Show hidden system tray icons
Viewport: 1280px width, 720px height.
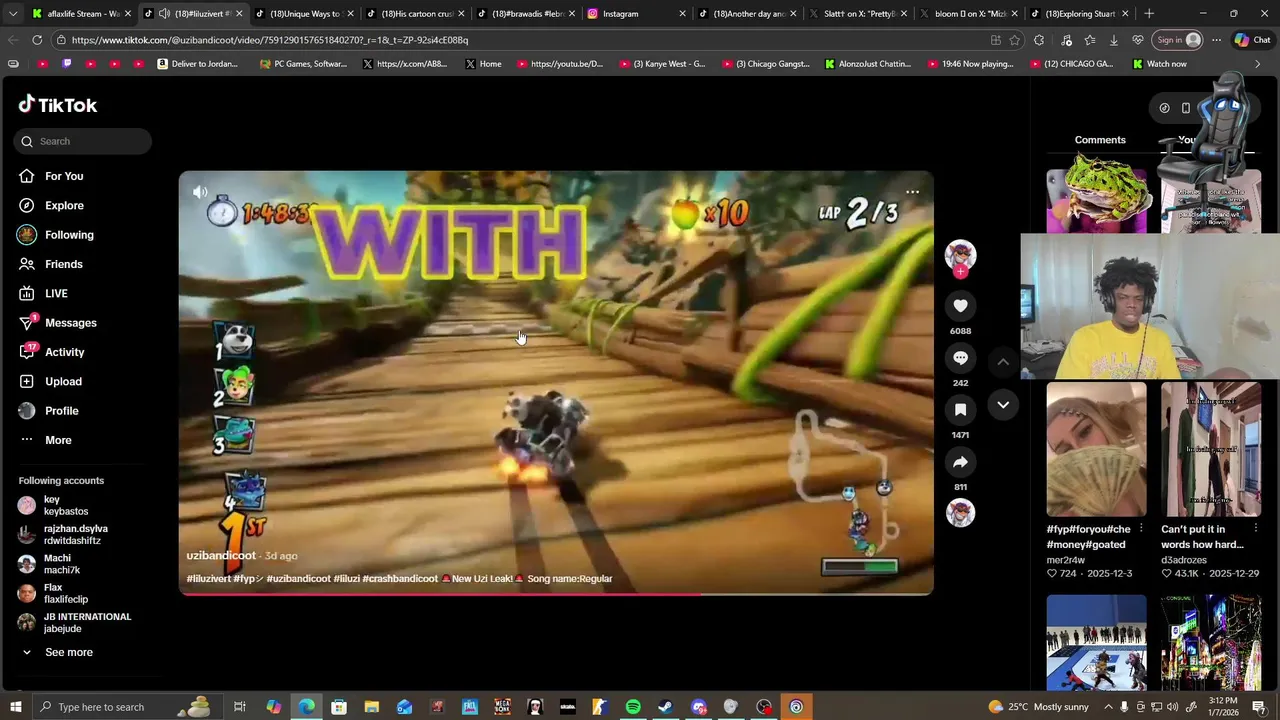[x=1108, y=707]
